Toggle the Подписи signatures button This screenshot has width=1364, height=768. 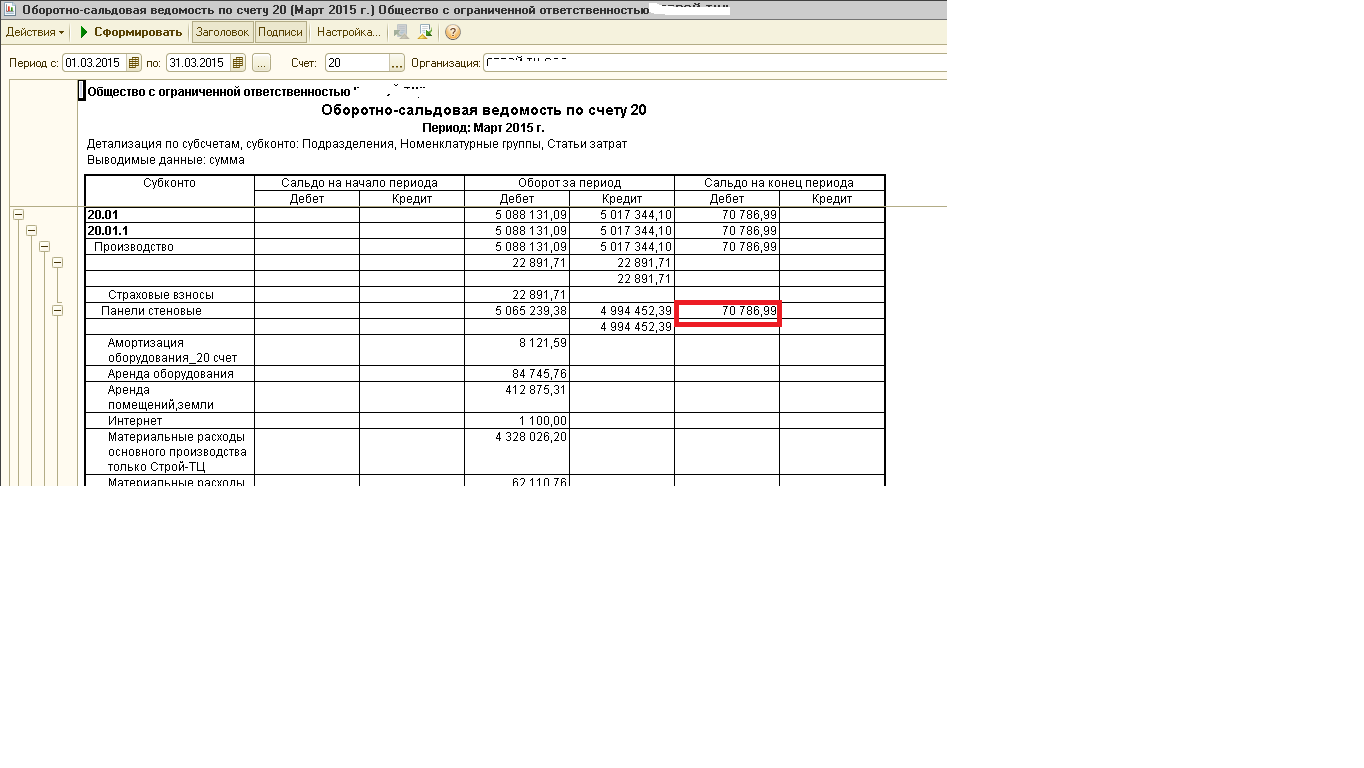(x=280, y=32)
